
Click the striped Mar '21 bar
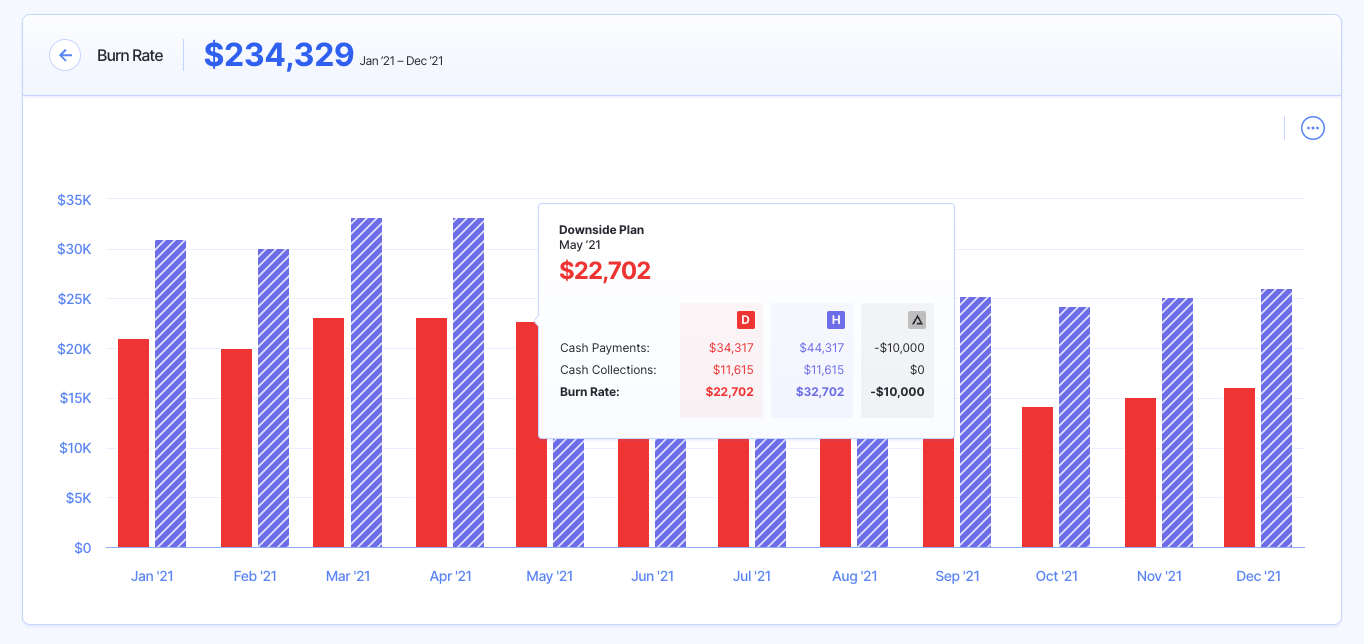366,382
